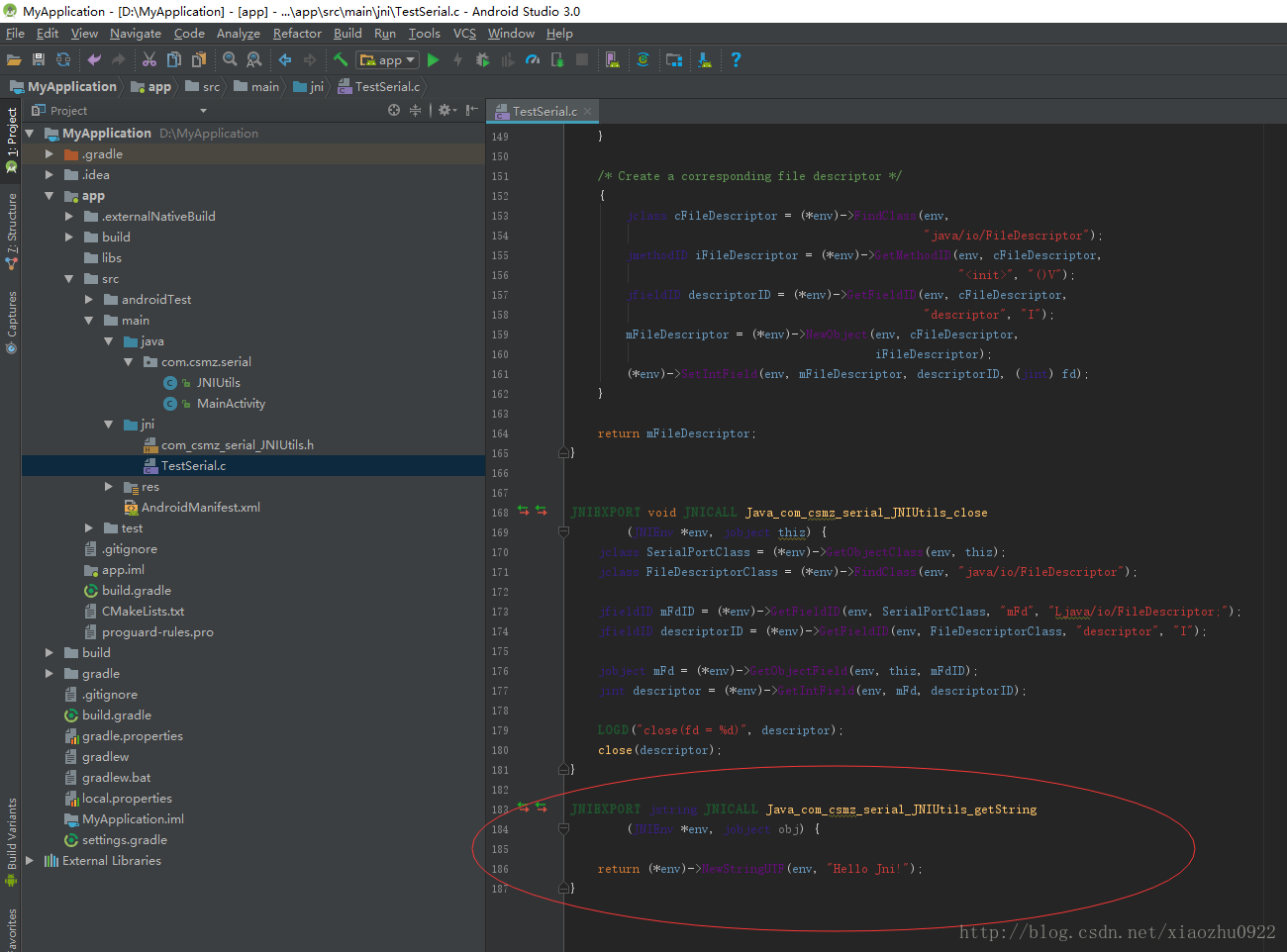Select MainActivity class in tree

(x=231, y=404)
